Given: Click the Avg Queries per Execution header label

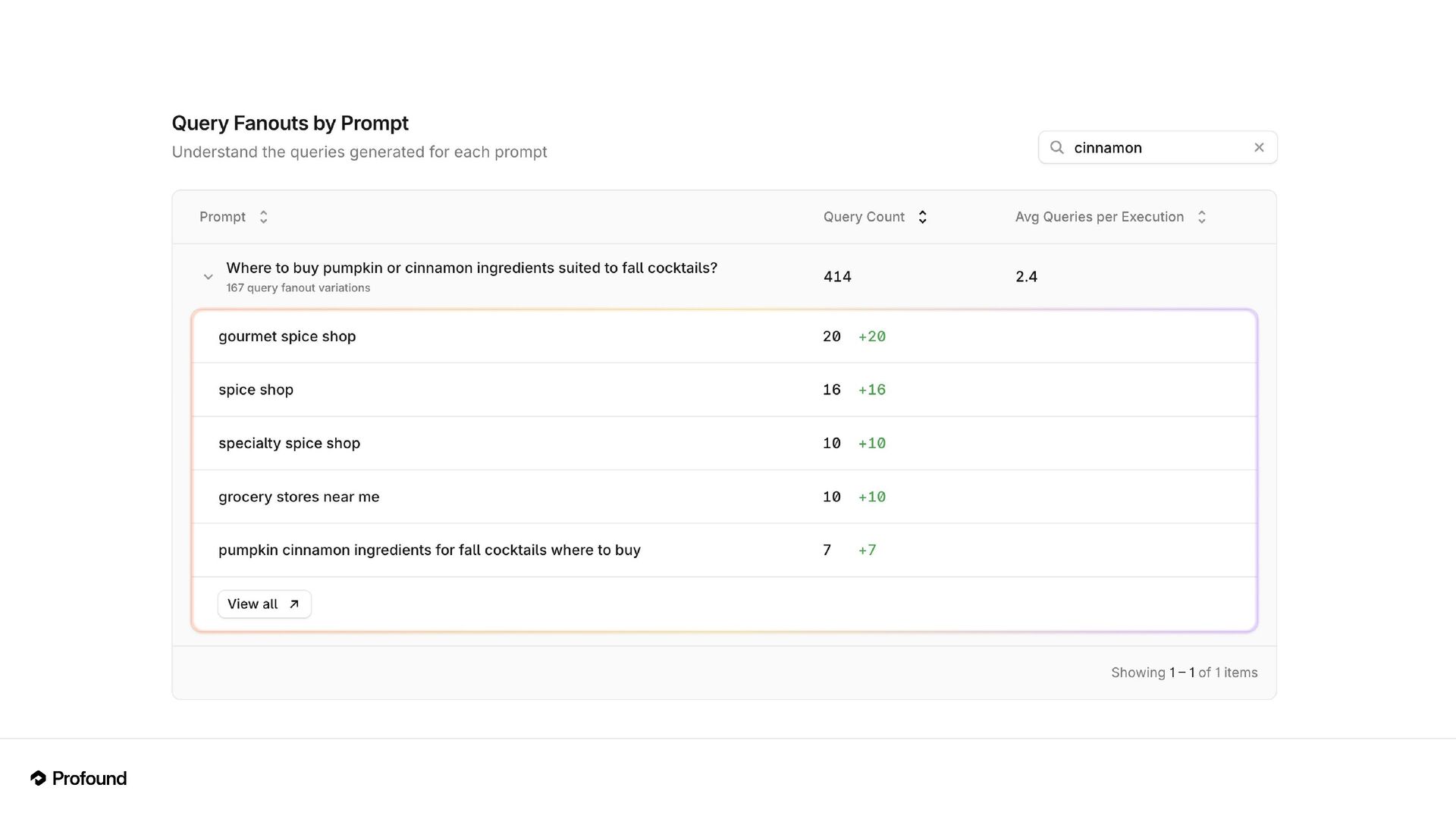Looking at the screenshot, I should pos(1099,217).
